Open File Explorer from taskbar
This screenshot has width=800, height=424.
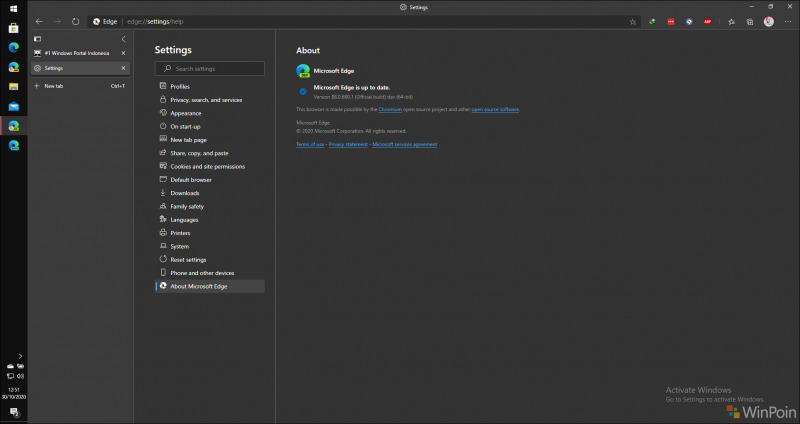click(x=14, y=87)
